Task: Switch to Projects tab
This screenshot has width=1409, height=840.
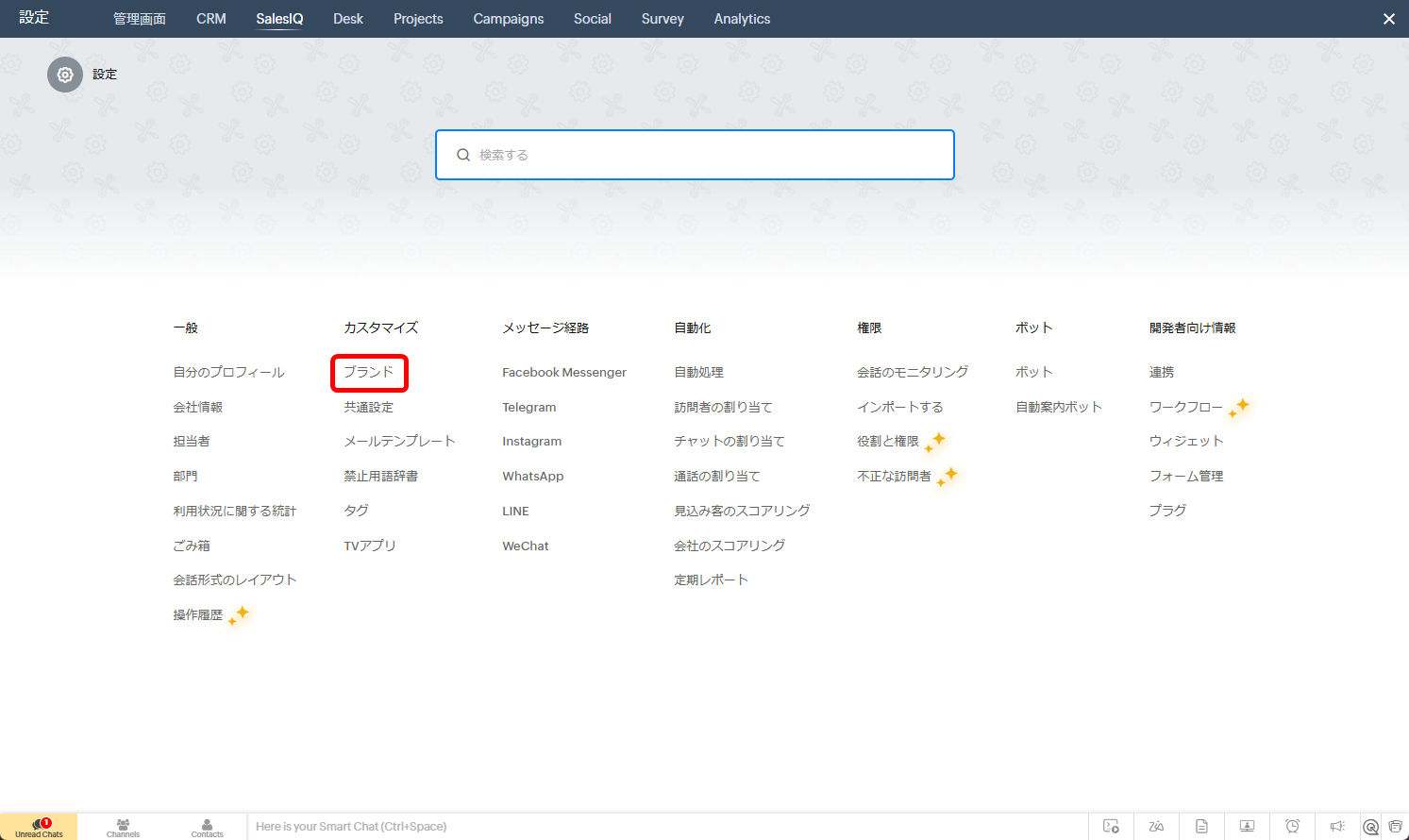Action: click(418, 19)
